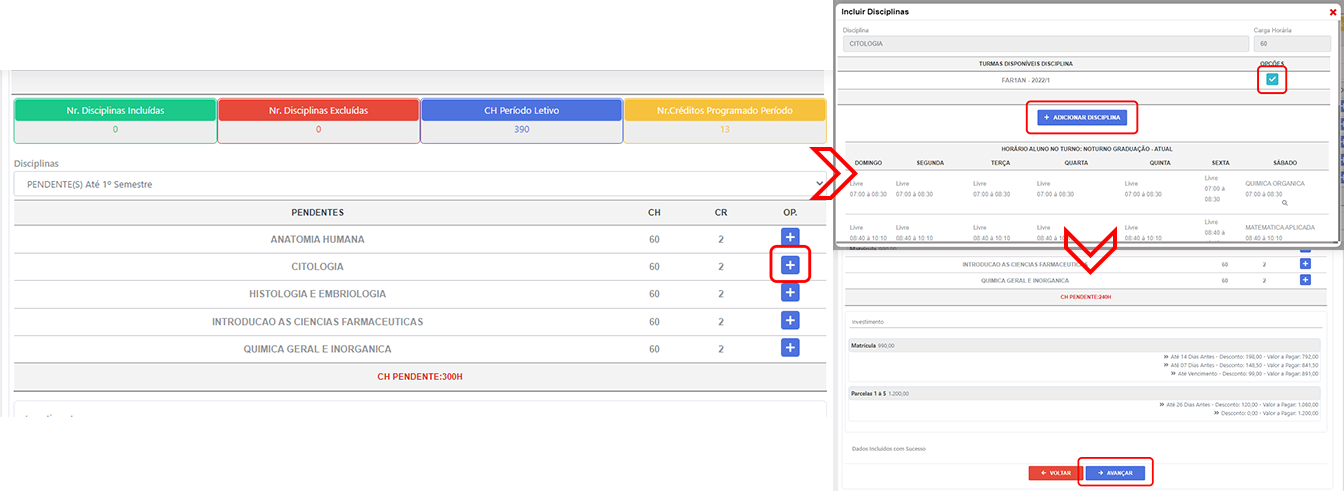Close the Incluir Disciplinas dialog
The image size is (1344, 500).
[x=1332, y=11]
